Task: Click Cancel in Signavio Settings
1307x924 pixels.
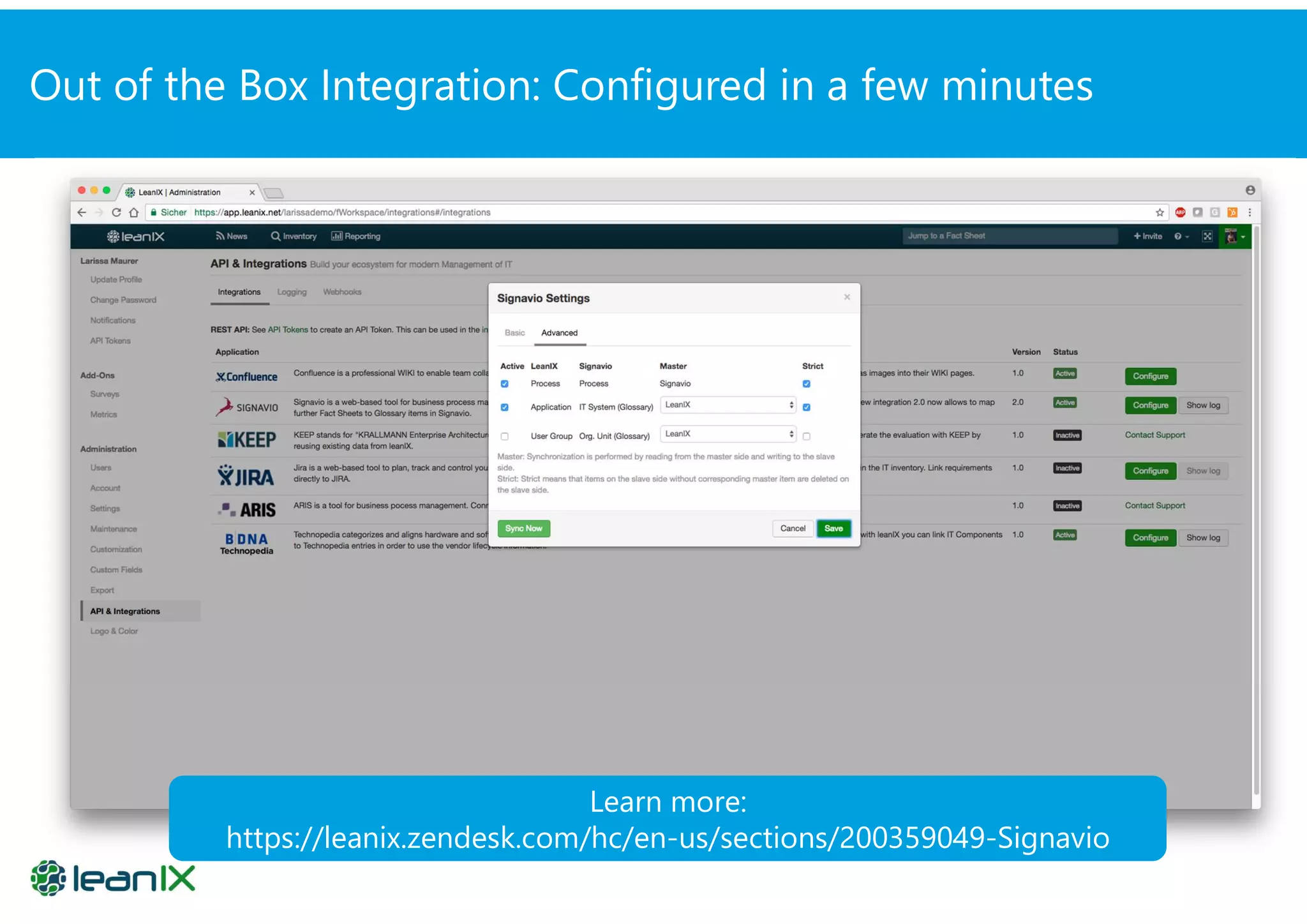Action: coord(793,528)
